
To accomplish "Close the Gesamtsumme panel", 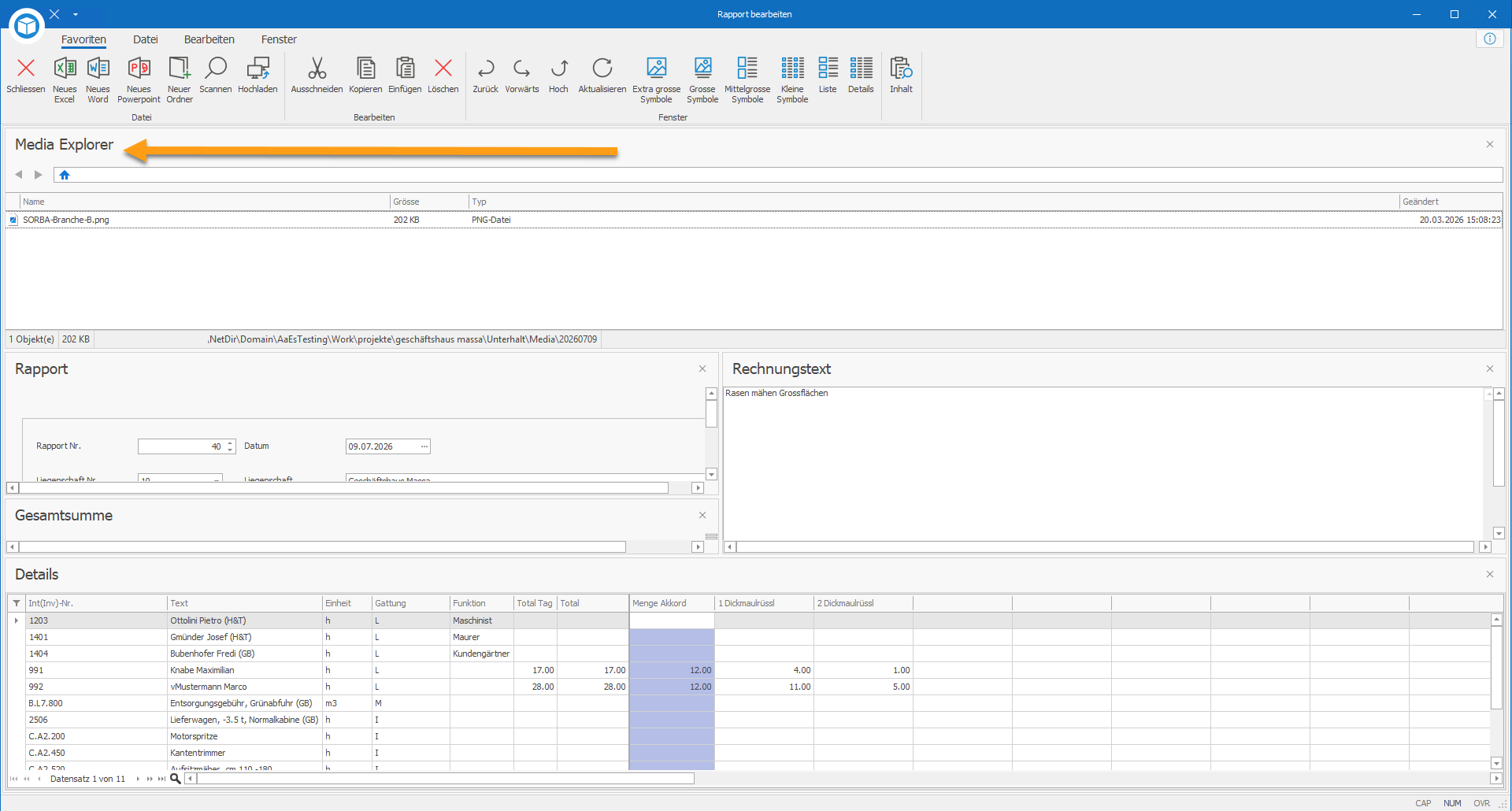I will (702, 515).
